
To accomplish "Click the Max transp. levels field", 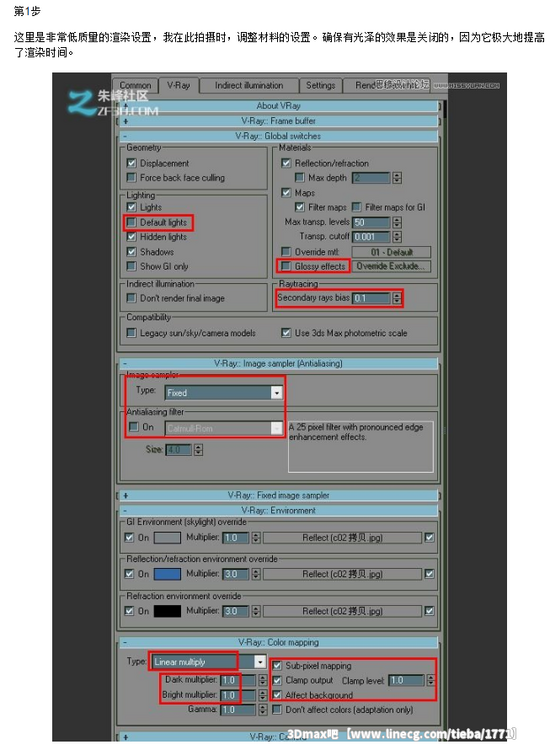I will pos(371,222).
